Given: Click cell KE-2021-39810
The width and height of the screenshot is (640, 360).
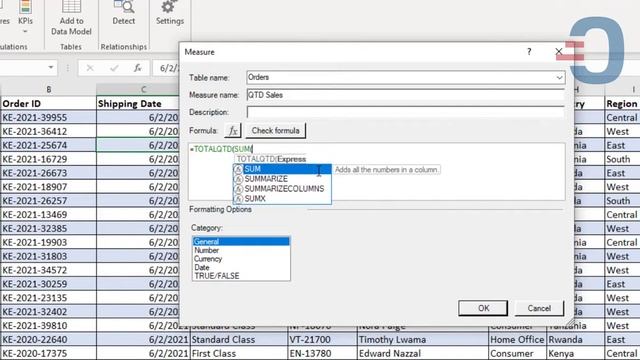Looking at the screenshot, I should 49,326.
